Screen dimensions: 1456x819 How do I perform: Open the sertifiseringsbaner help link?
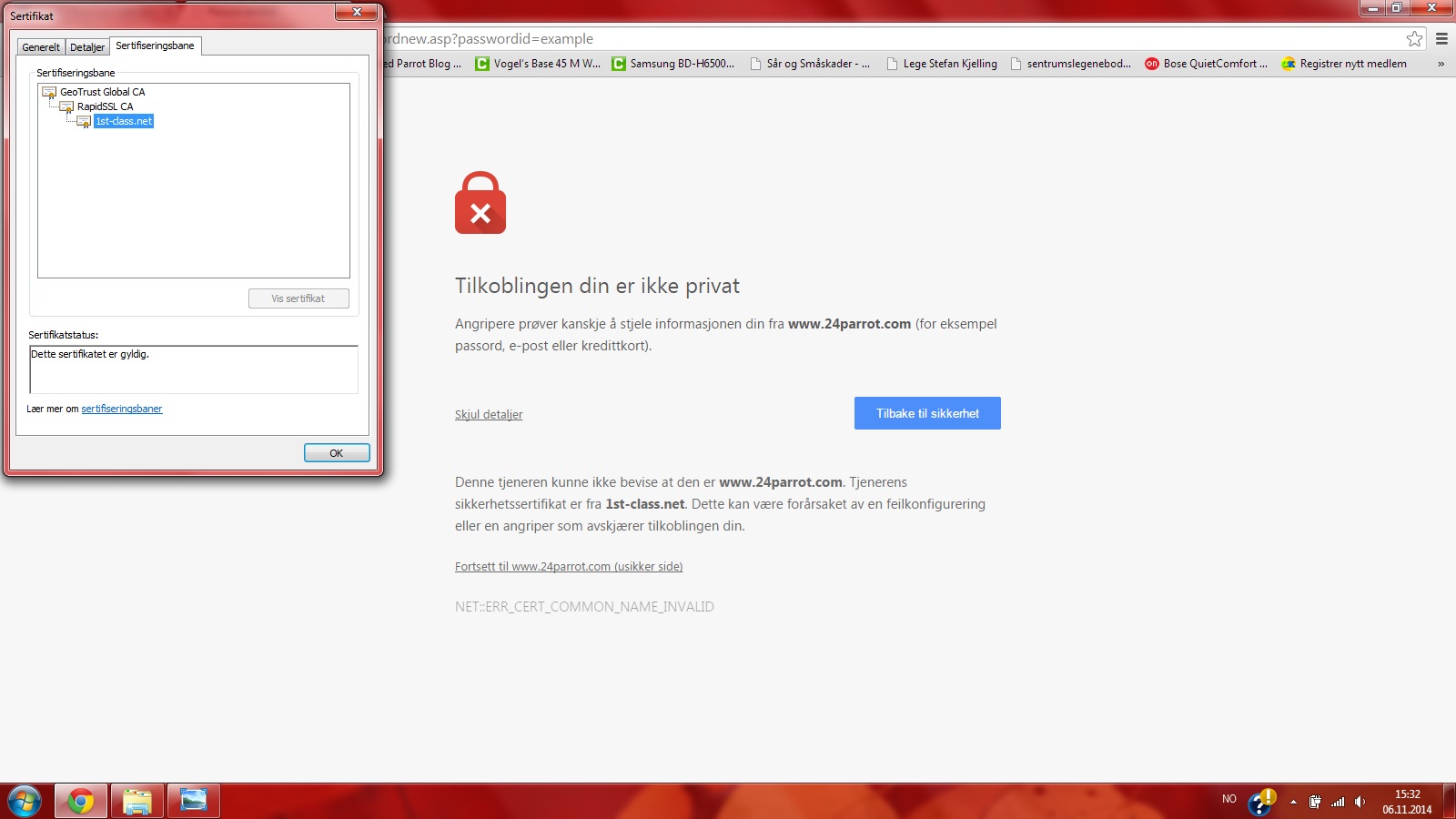point(122,409)
